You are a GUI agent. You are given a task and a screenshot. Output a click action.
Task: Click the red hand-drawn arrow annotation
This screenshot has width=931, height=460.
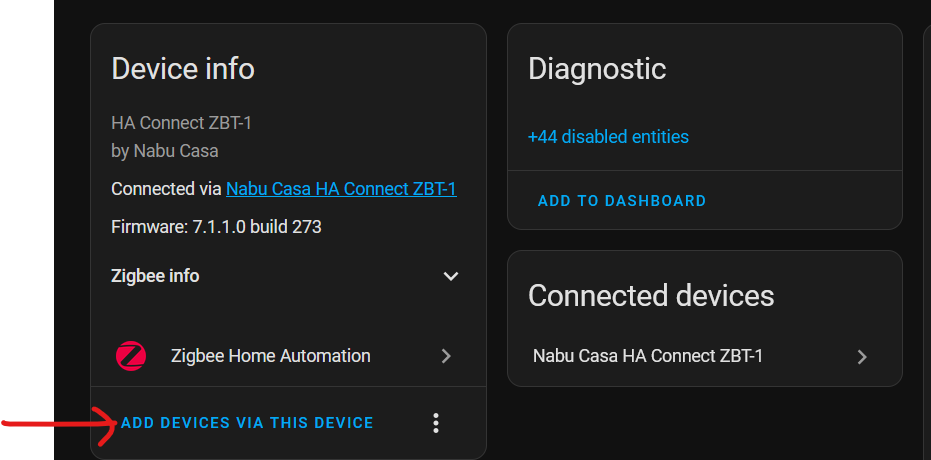tap(59, 423)
